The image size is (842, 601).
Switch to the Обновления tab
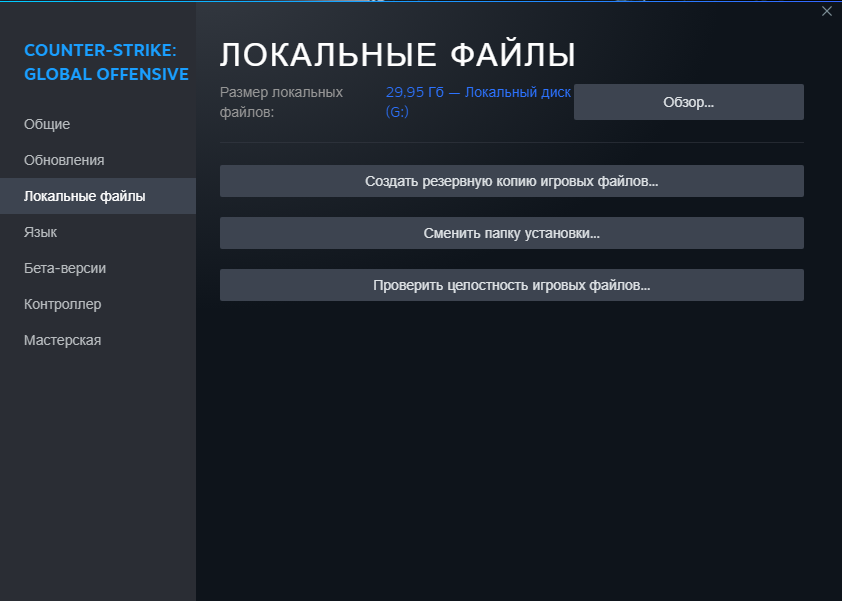[x=64, y=160]
